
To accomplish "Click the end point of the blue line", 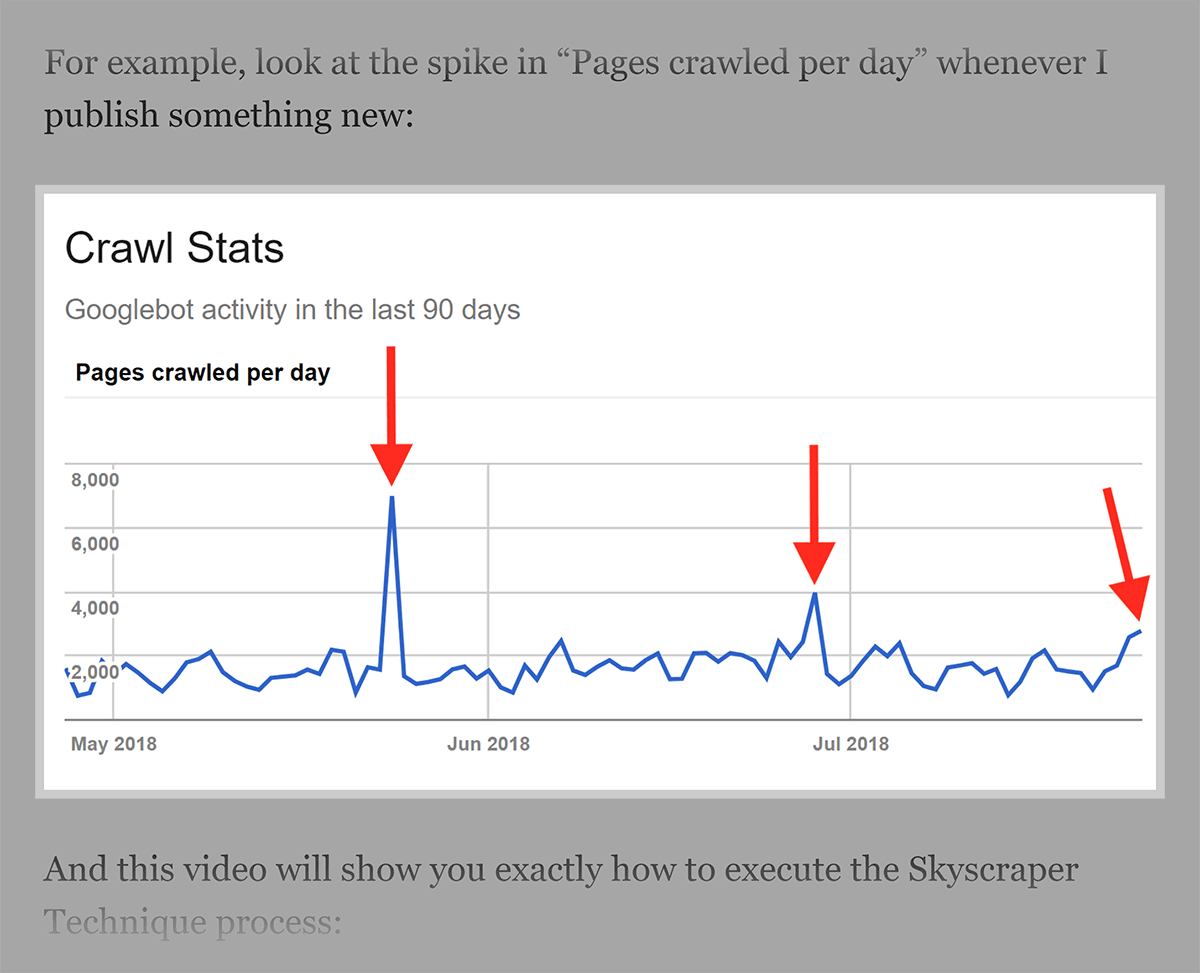I will (1140, 631).
